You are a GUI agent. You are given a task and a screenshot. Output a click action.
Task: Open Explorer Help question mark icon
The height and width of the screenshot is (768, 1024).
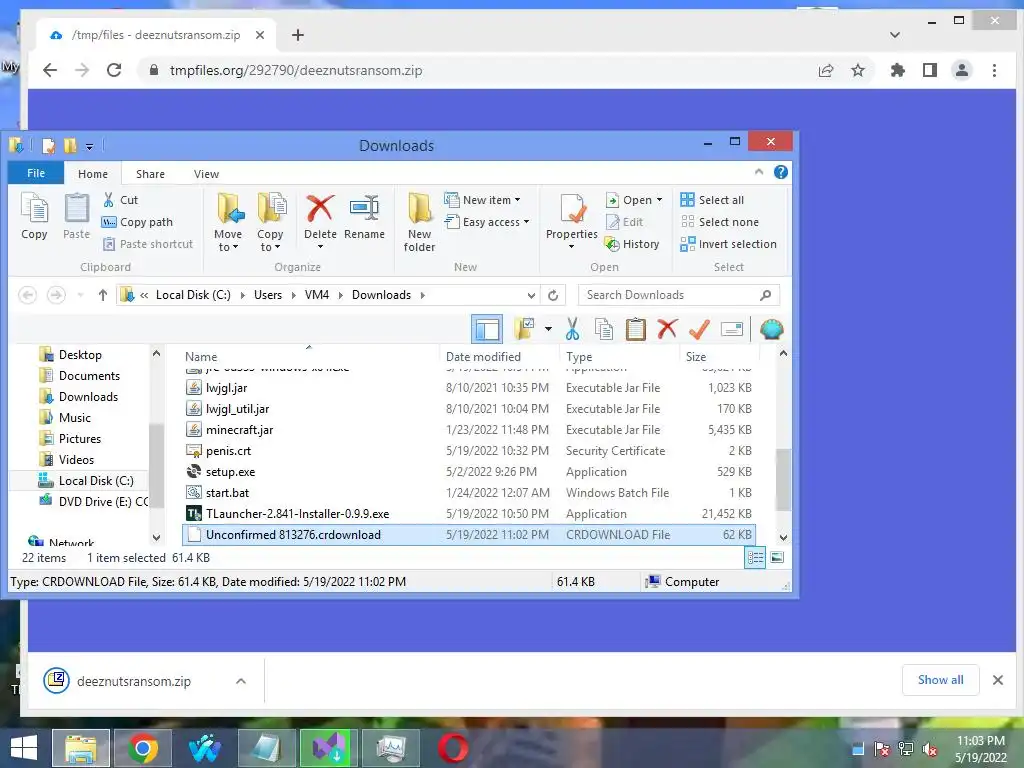[780, 172]
